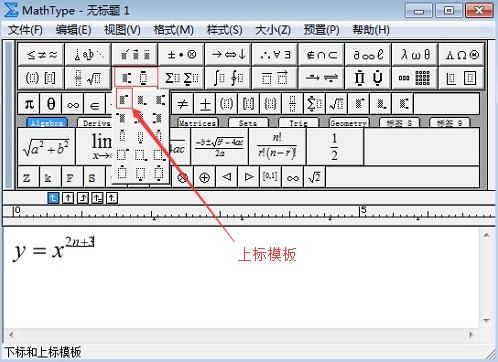Insert the left triangle ◁ symbol
The height and width of the screenshot is (362, 498).
(227, 177)
